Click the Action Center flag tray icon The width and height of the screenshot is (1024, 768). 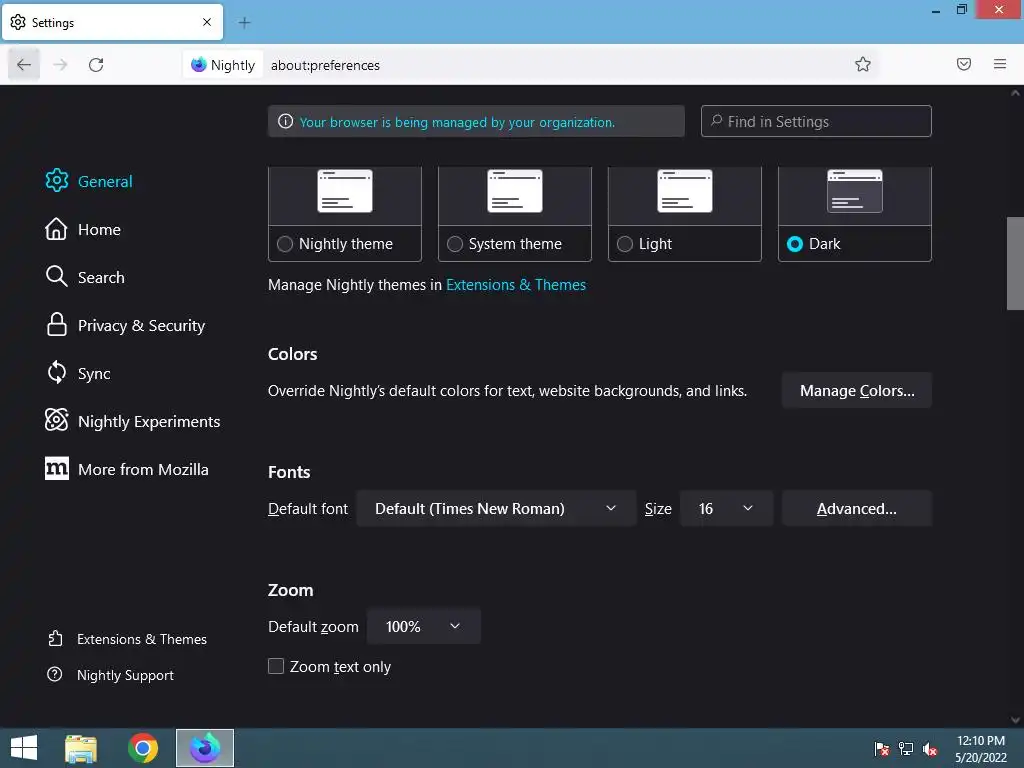pos(882,749)
